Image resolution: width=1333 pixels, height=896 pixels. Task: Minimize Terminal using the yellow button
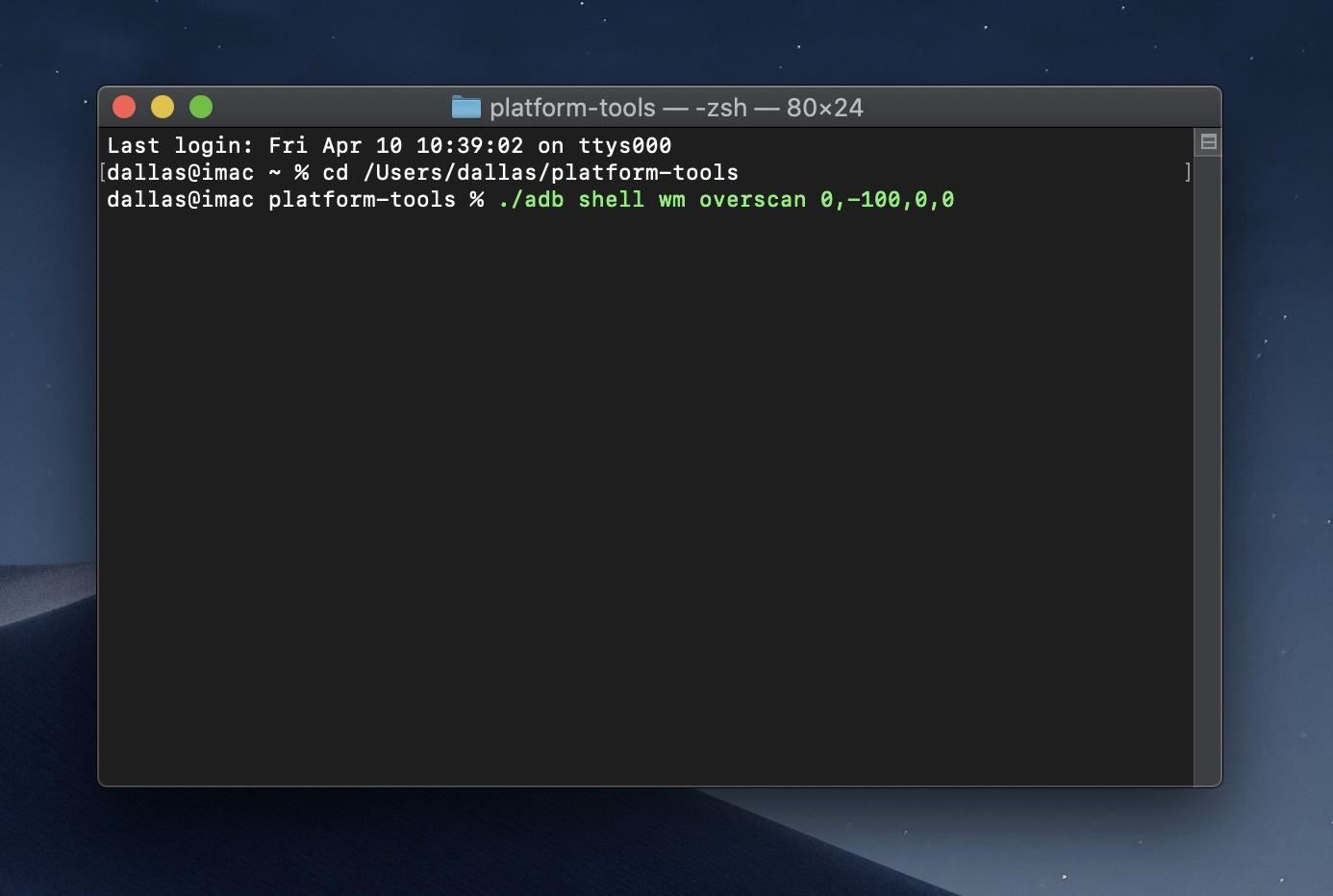(163, 107)
